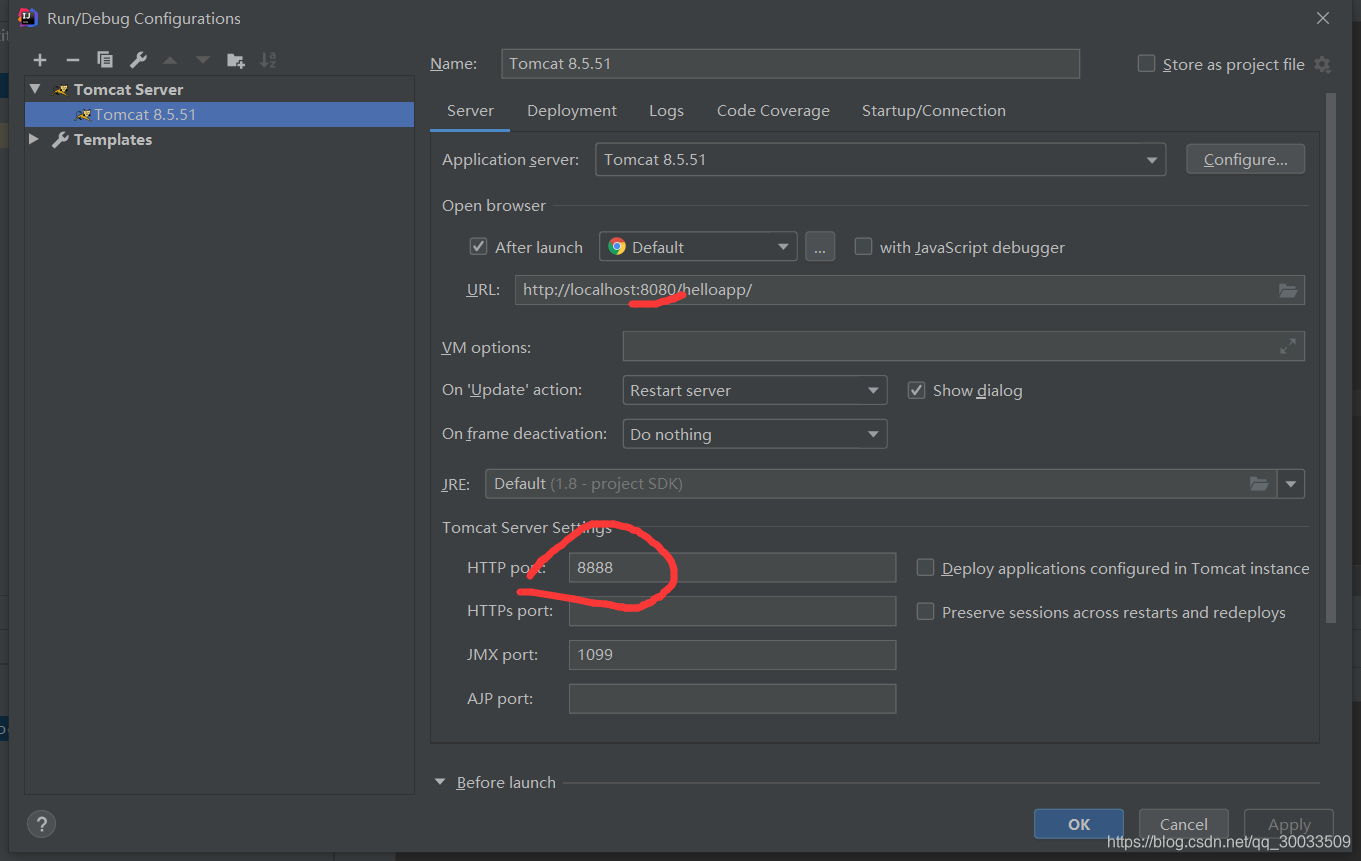Image resolution: width=1361 pixels, height=861 pixels.
Task: Sort configurations alphabetically
Action: 268,60
